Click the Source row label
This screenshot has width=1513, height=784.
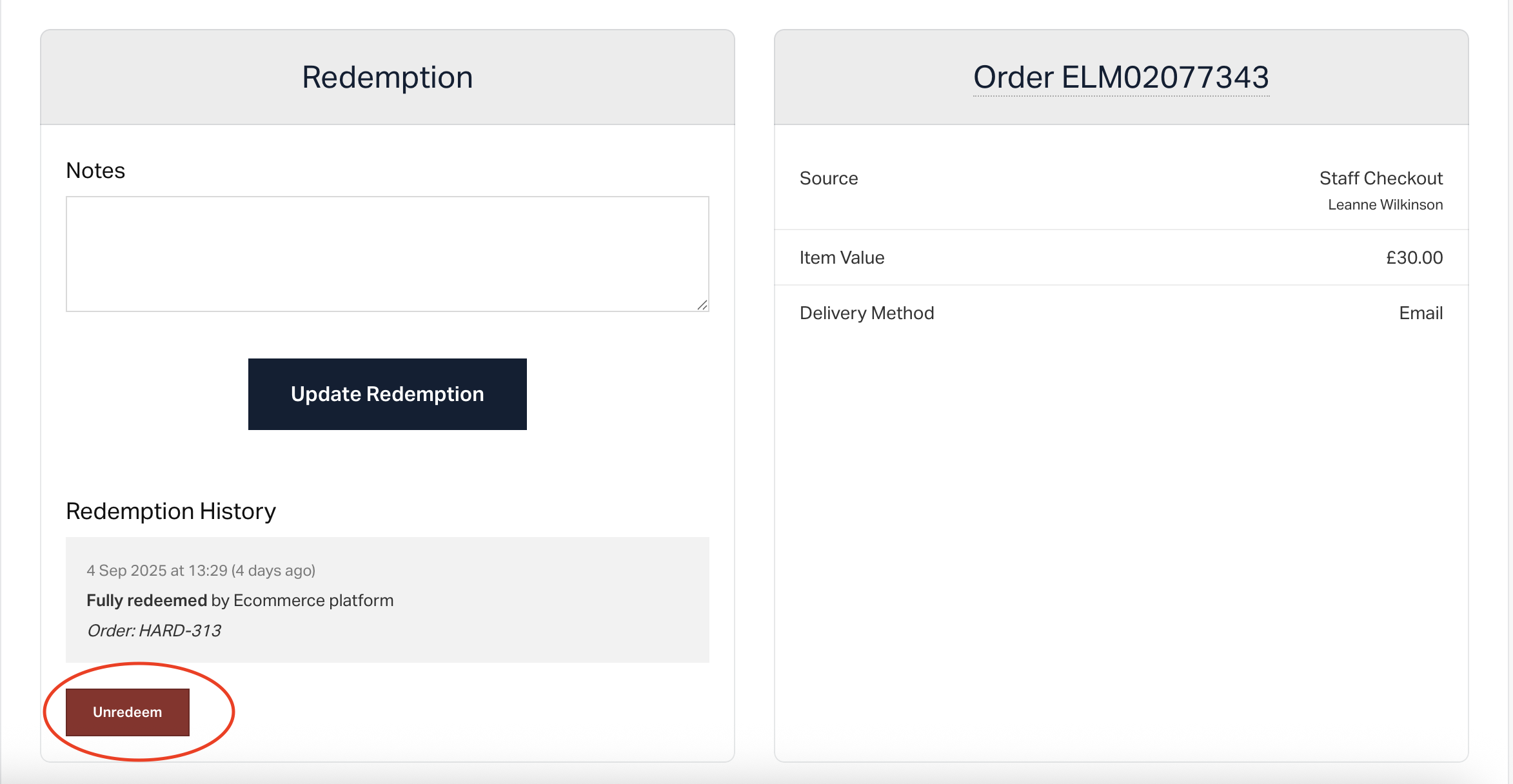(829, 179)
